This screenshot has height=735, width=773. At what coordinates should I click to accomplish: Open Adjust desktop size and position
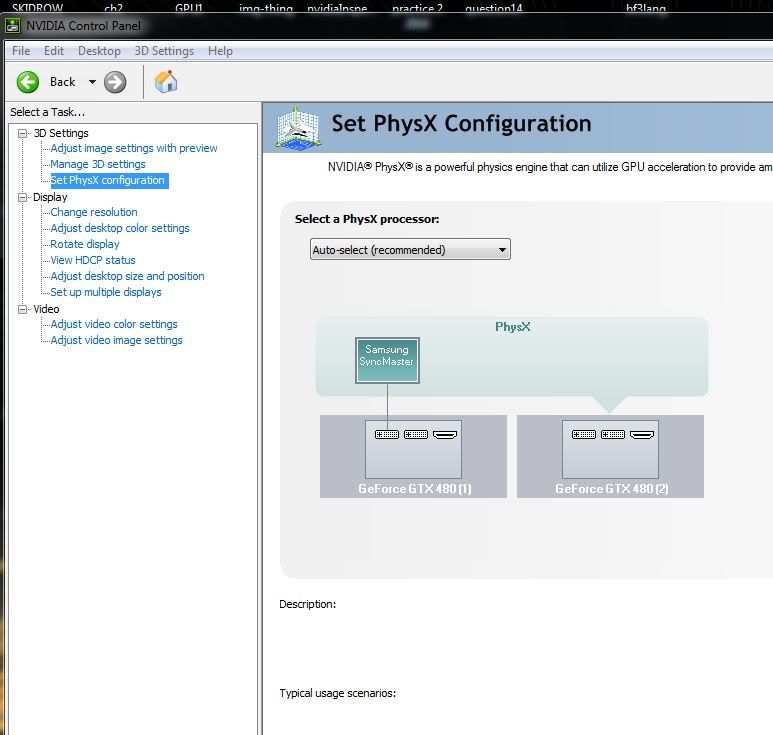tap(127, 276)
